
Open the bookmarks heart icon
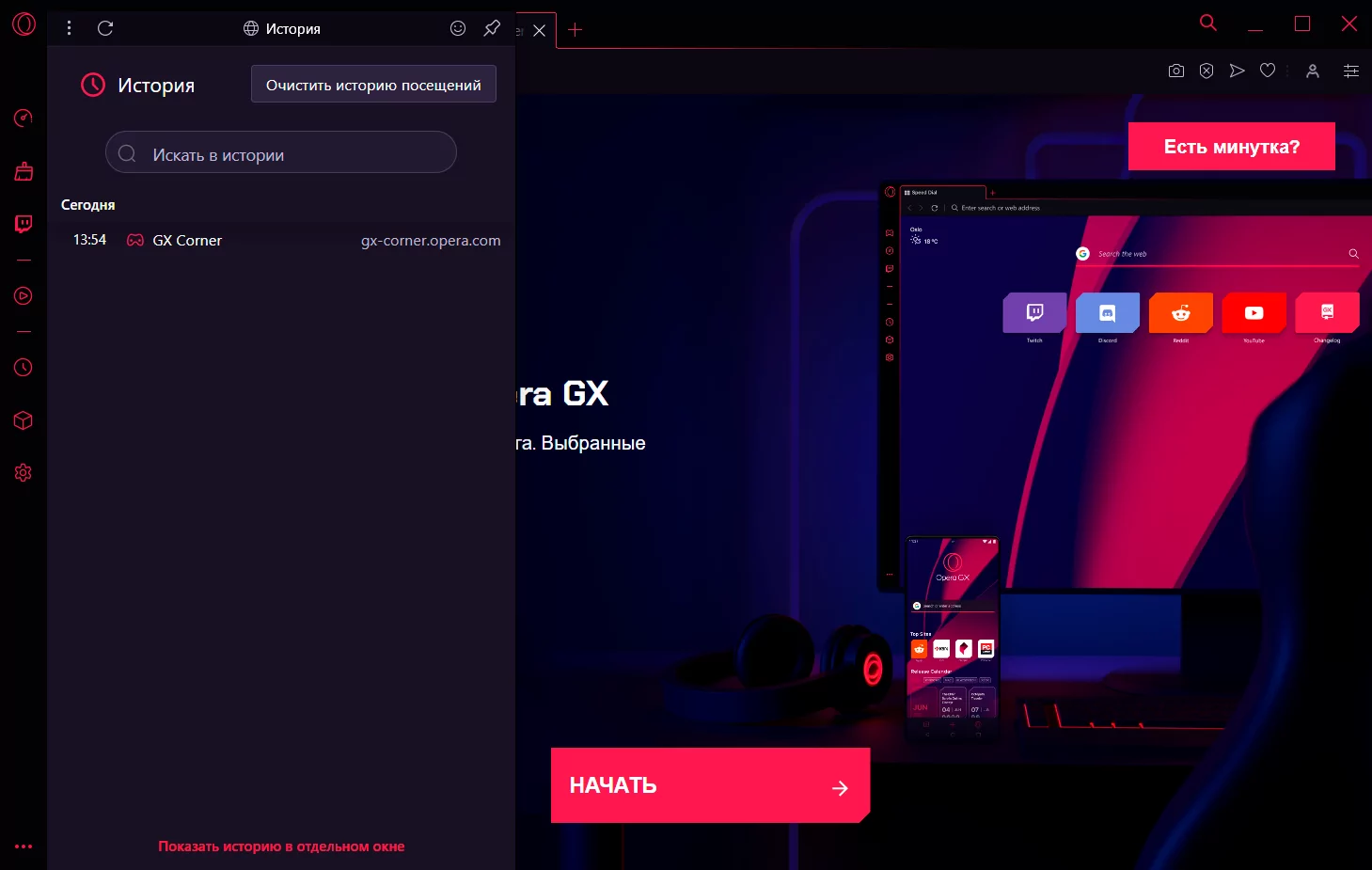(1268, 71)
